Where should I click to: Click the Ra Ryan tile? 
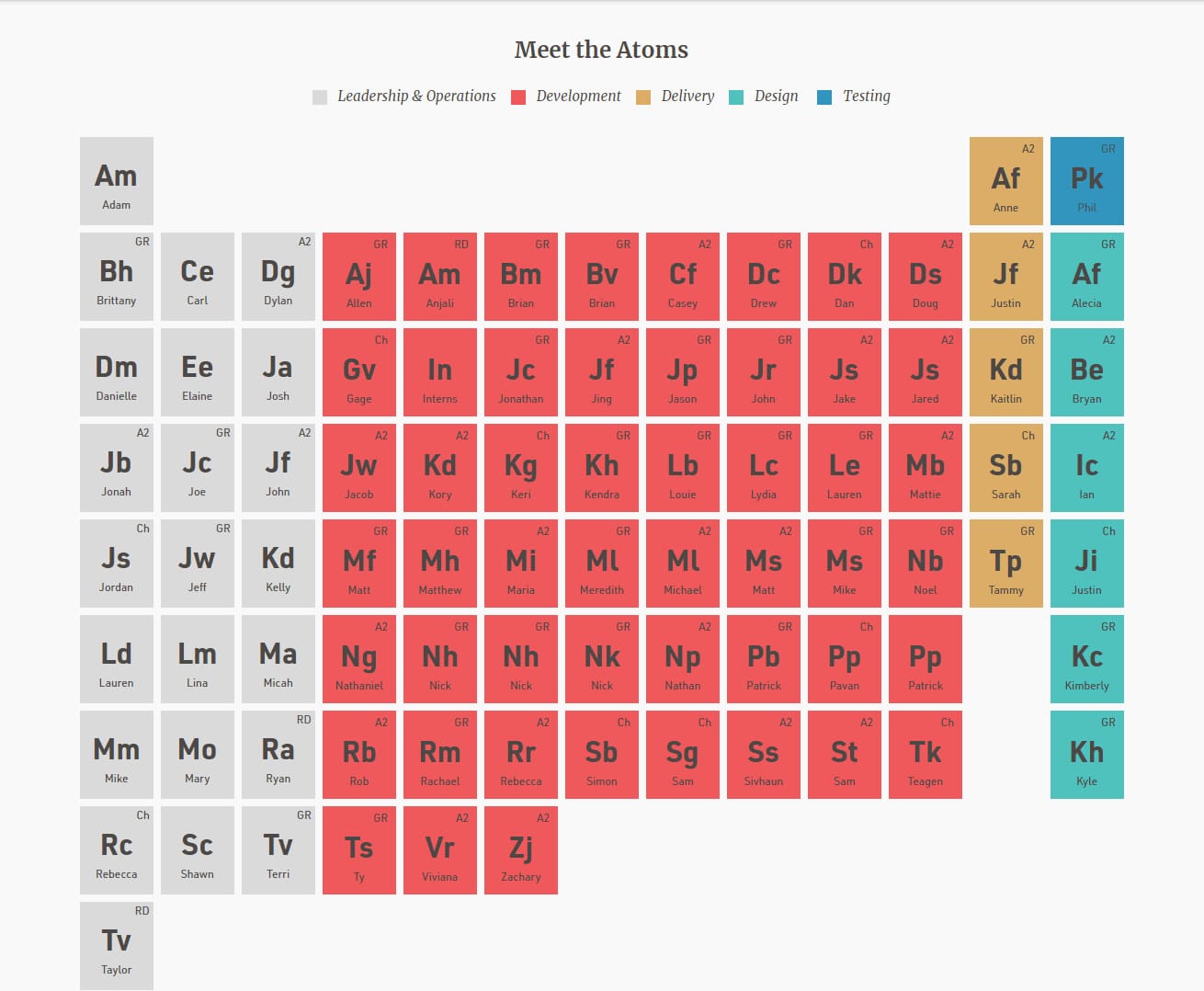click(278, 755)
